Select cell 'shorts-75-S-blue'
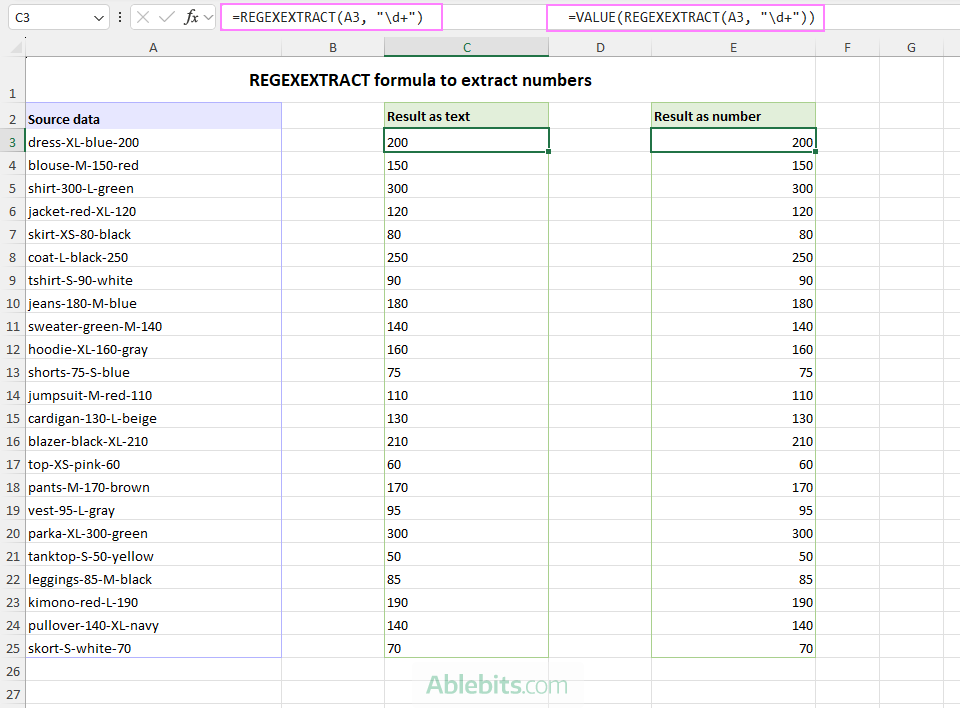This screenshot has height=708, width=960. (153, 372)
